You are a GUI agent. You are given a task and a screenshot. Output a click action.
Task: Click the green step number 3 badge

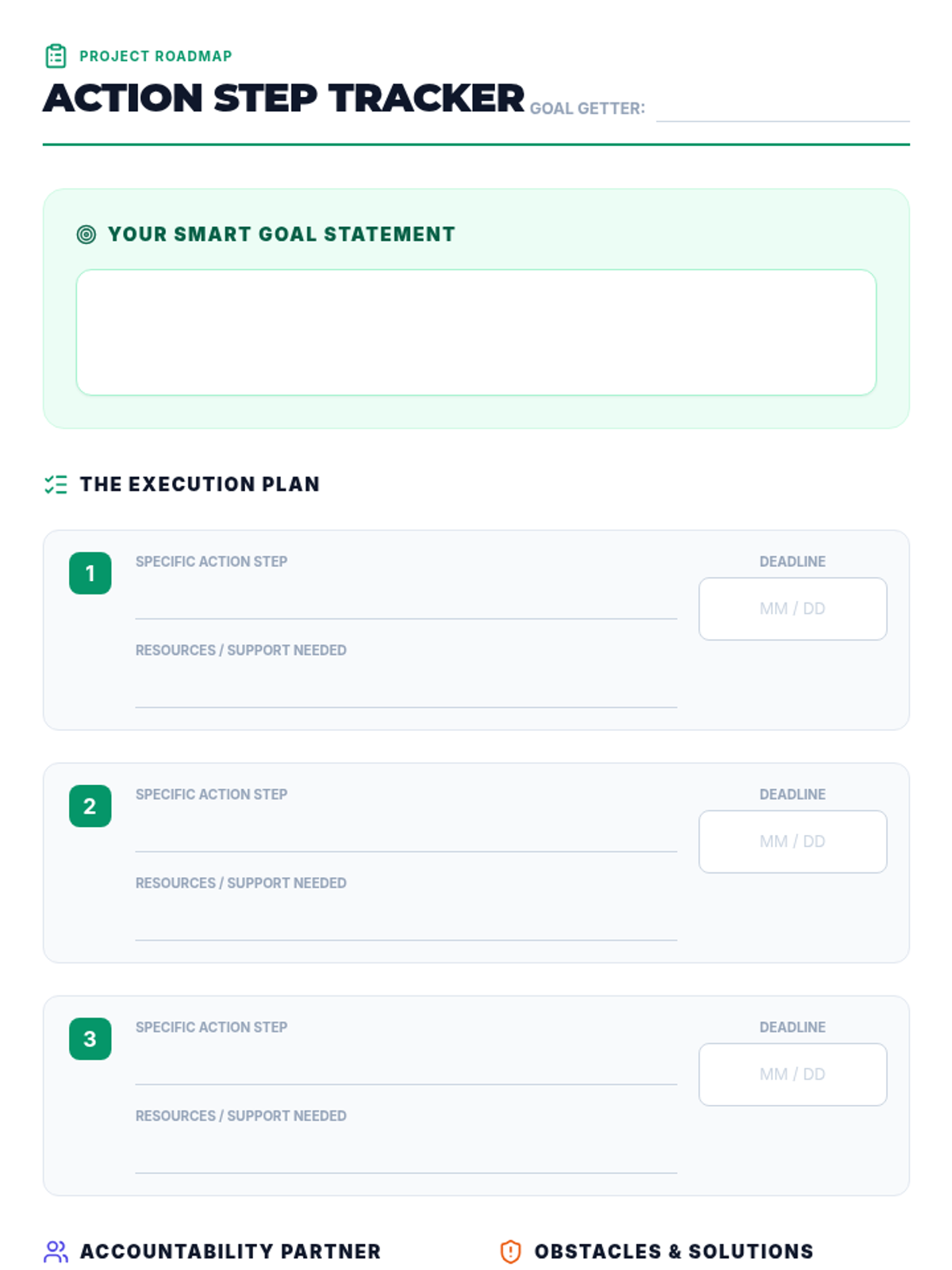pos(90,1038)
